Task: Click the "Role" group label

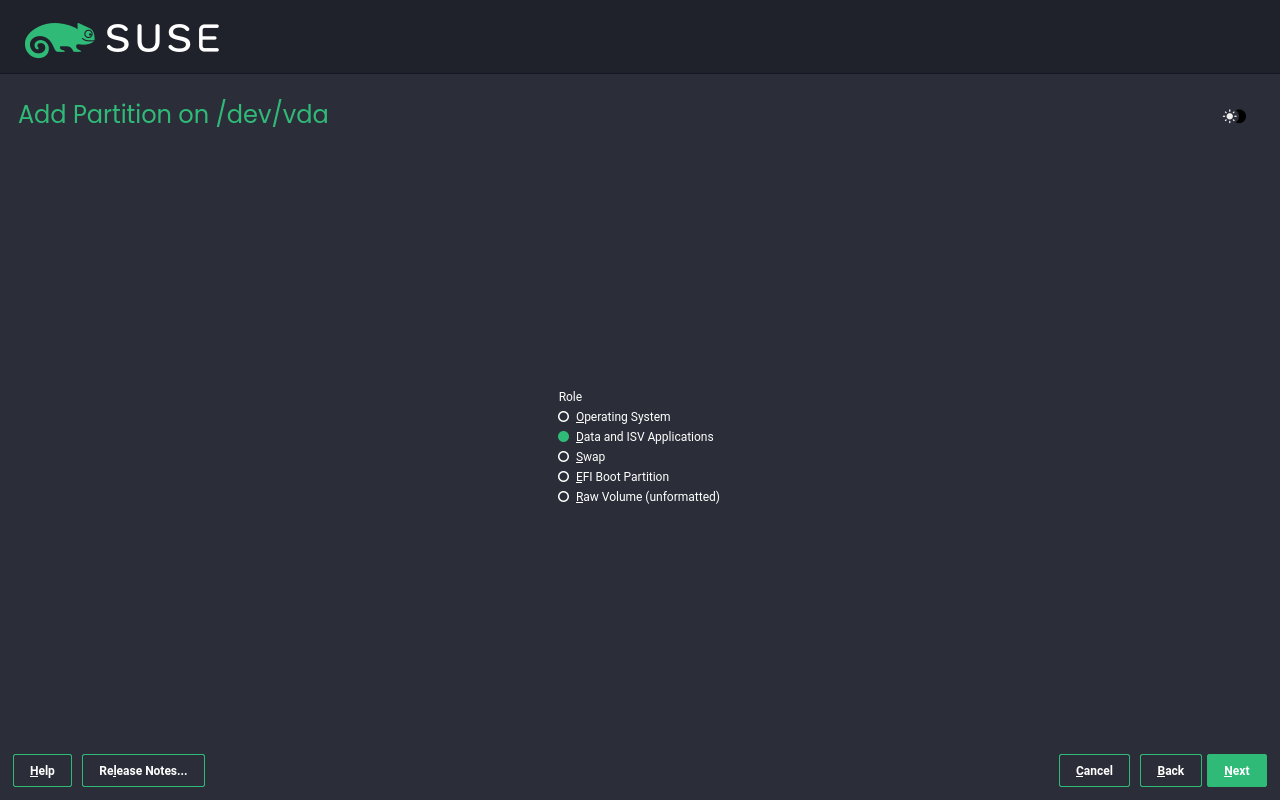Action: coord(570,397)
